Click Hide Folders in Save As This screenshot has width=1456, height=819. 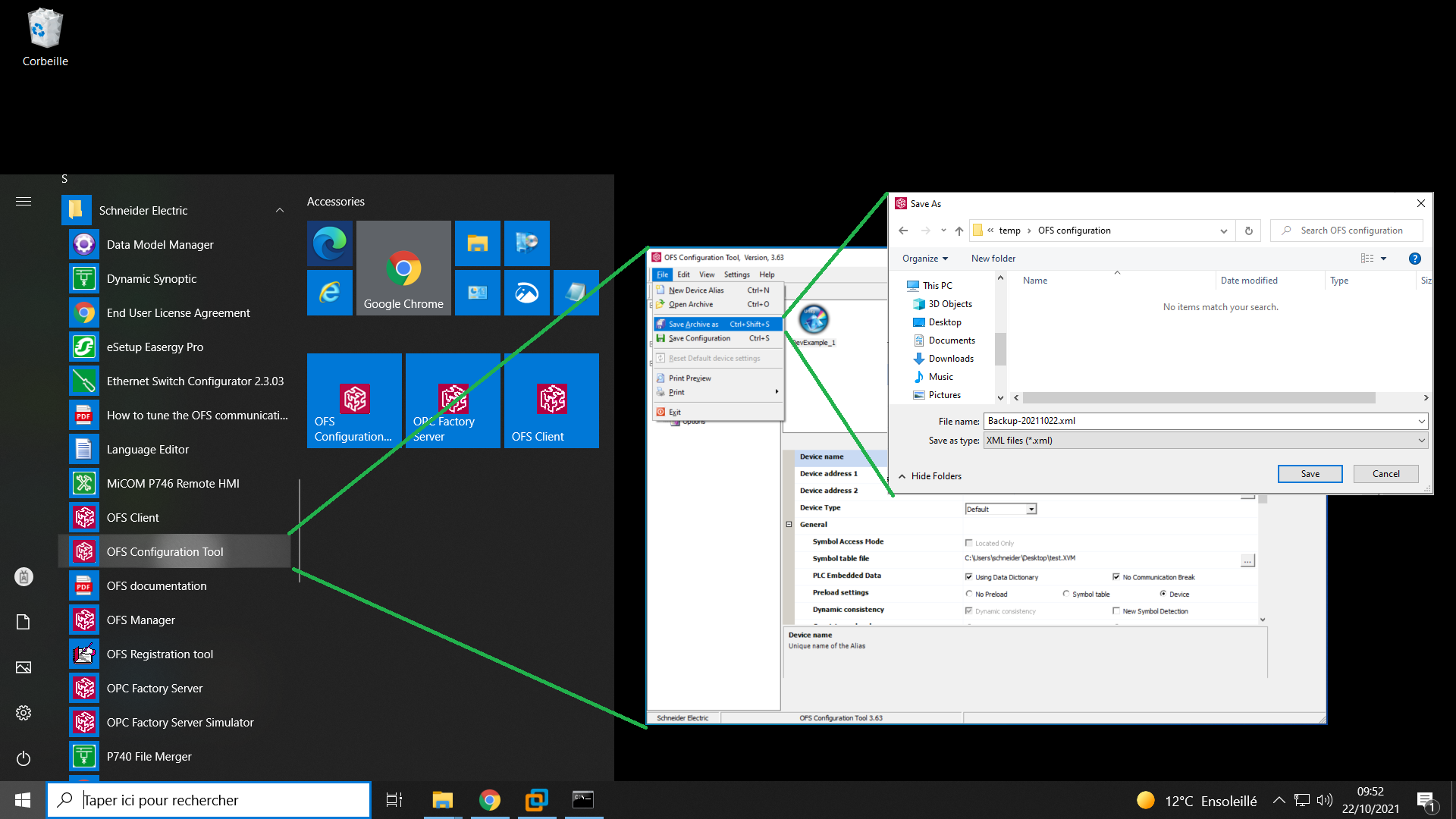pos(930,476)
